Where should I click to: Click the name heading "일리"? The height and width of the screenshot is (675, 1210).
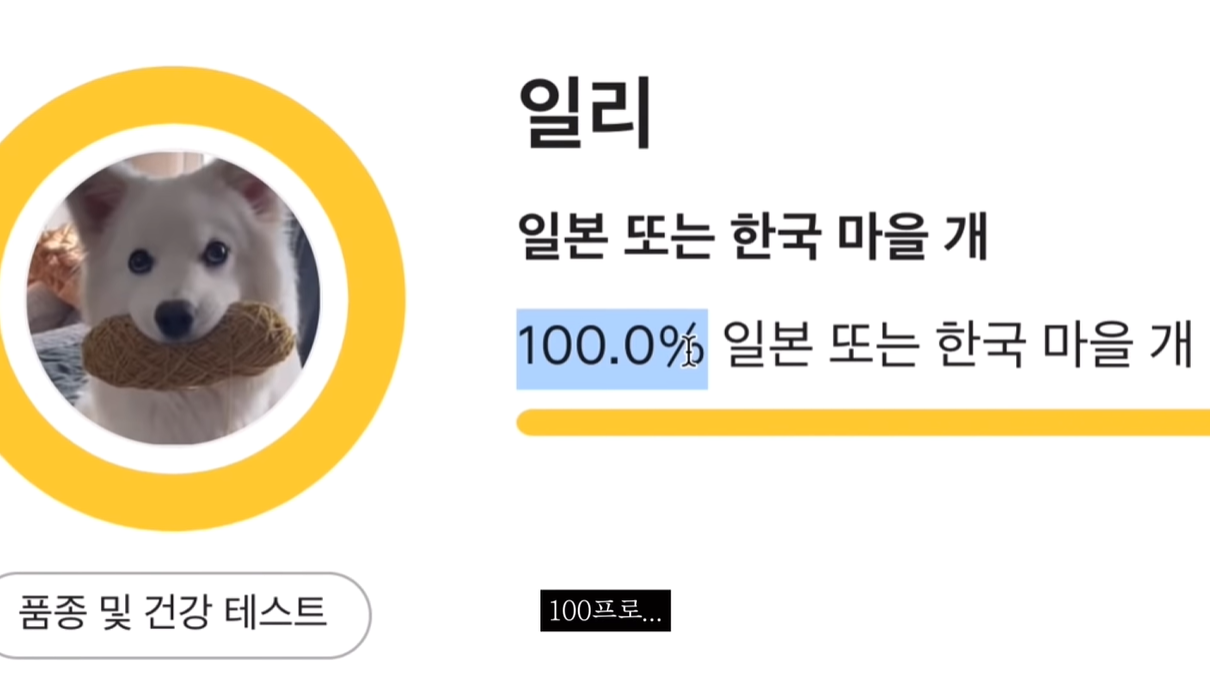585,112
